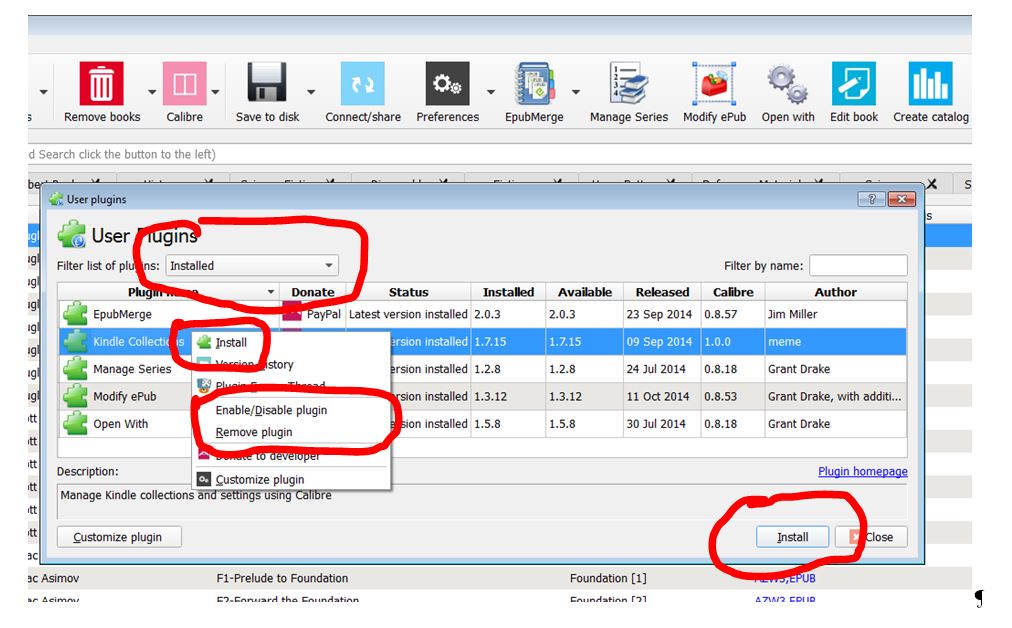Click into the Filter by name field
This screenshot has height=628, width=1012.
[858, 265]
